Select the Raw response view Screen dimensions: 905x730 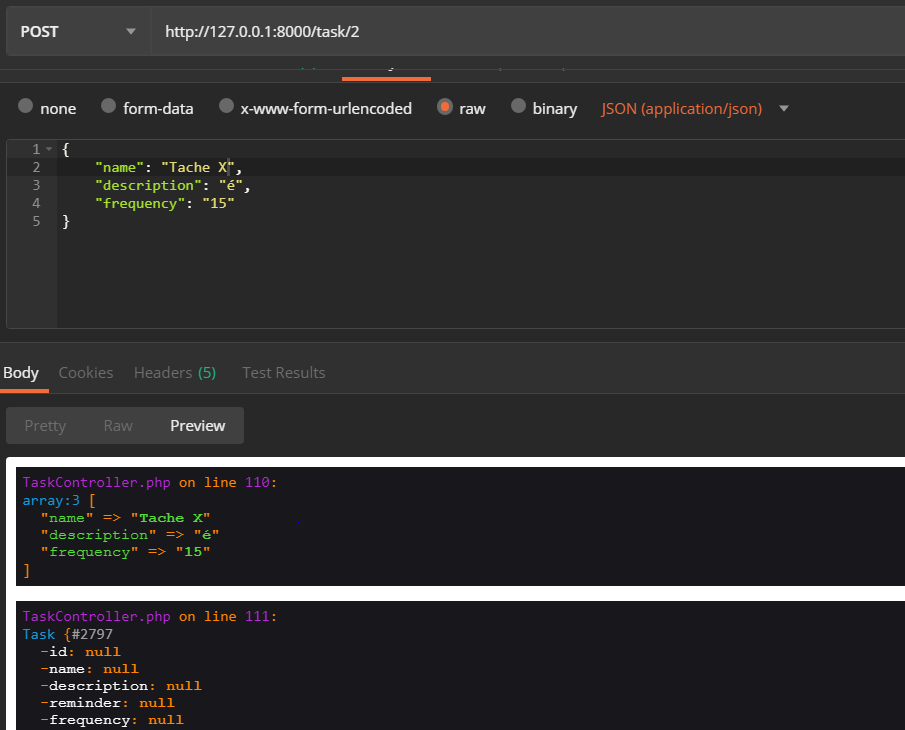click(x=117, y=425)
